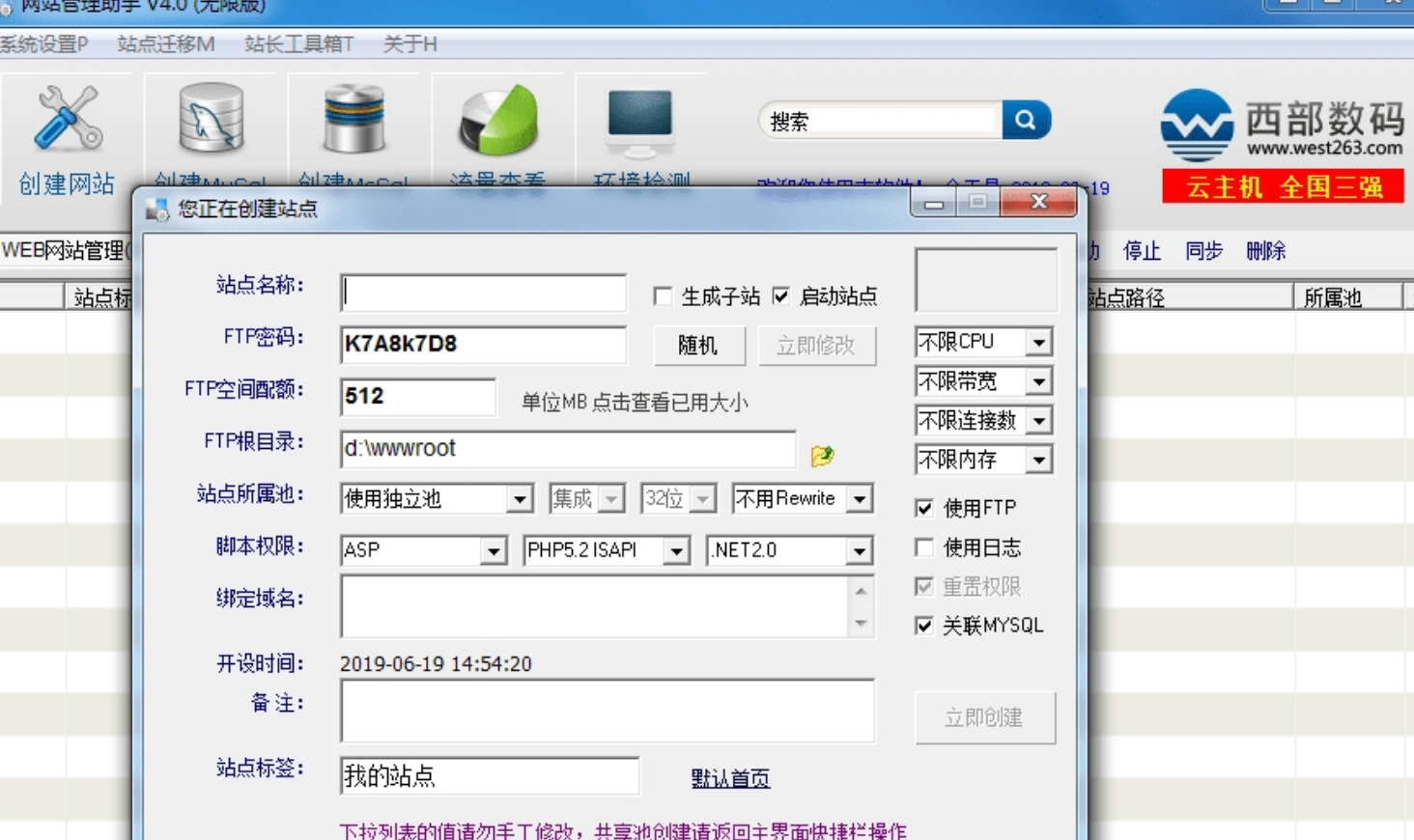Uncheck the 使用FTP option
The image size is (1414, 840).
click(x=924, y=508)
